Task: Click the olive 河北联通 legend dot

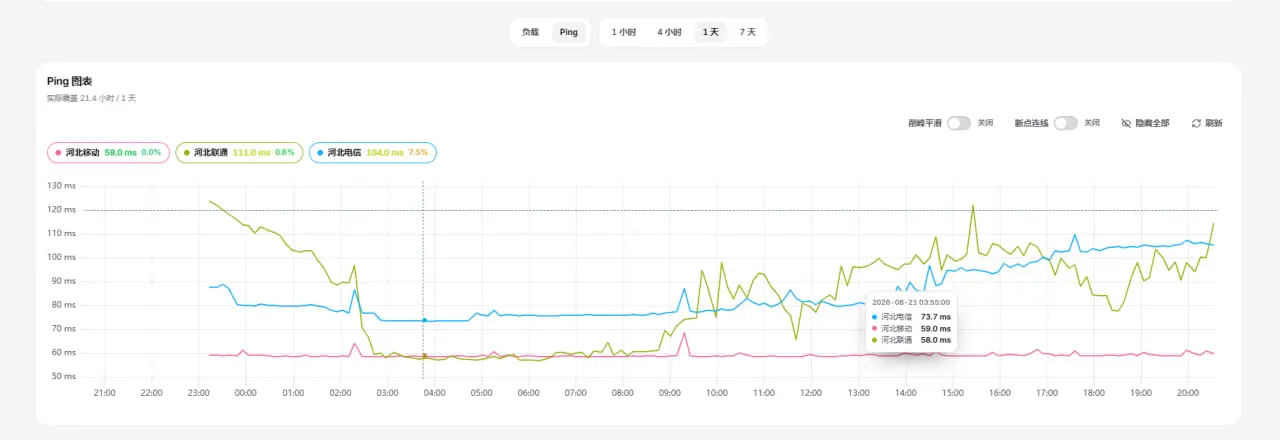Action: pyautogui.click(x=186, y=153)
